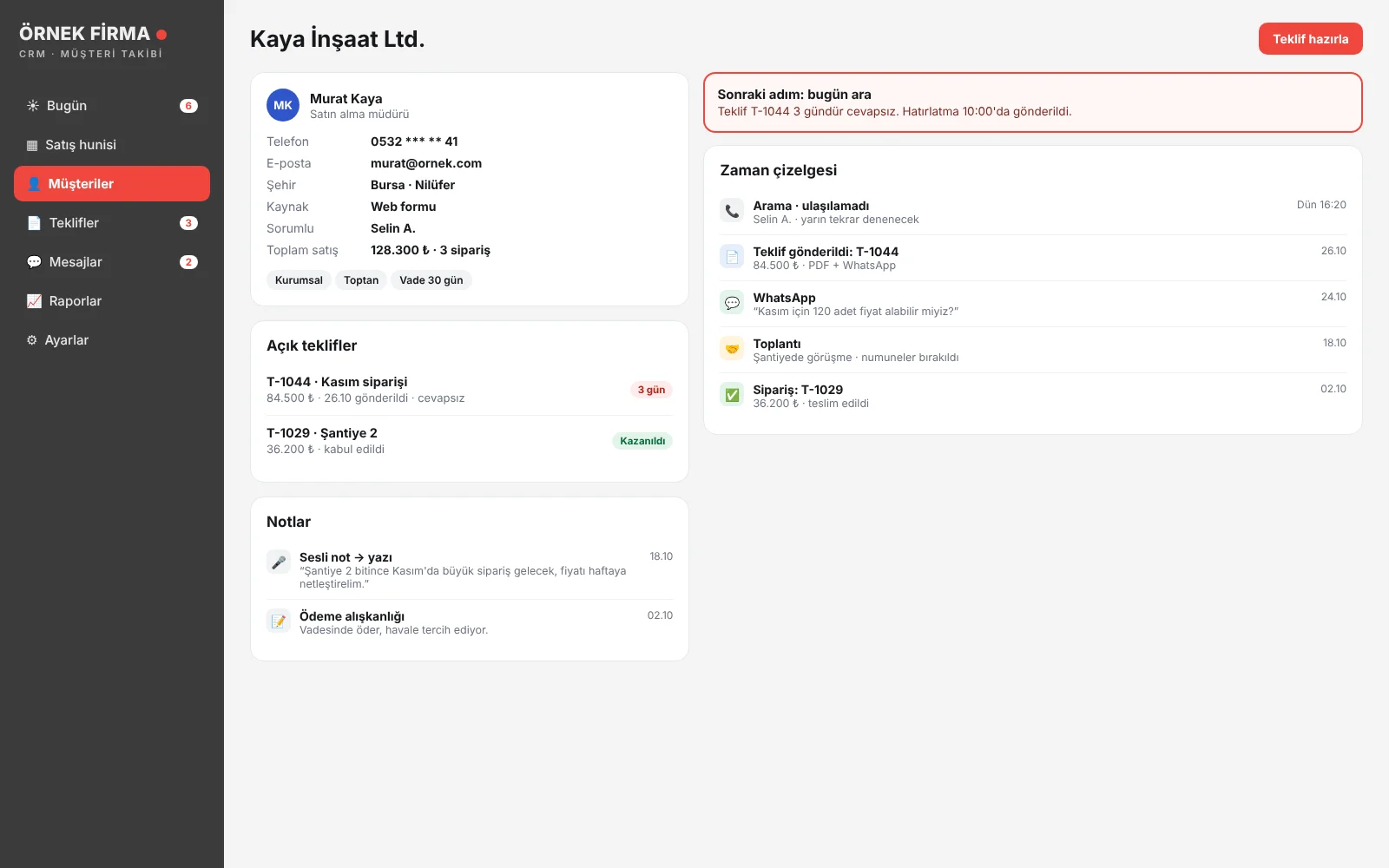The image size is (1389, 868).
Task: Click the Sonraki adım: bugün ara alert
Action: click(1033, 102)
